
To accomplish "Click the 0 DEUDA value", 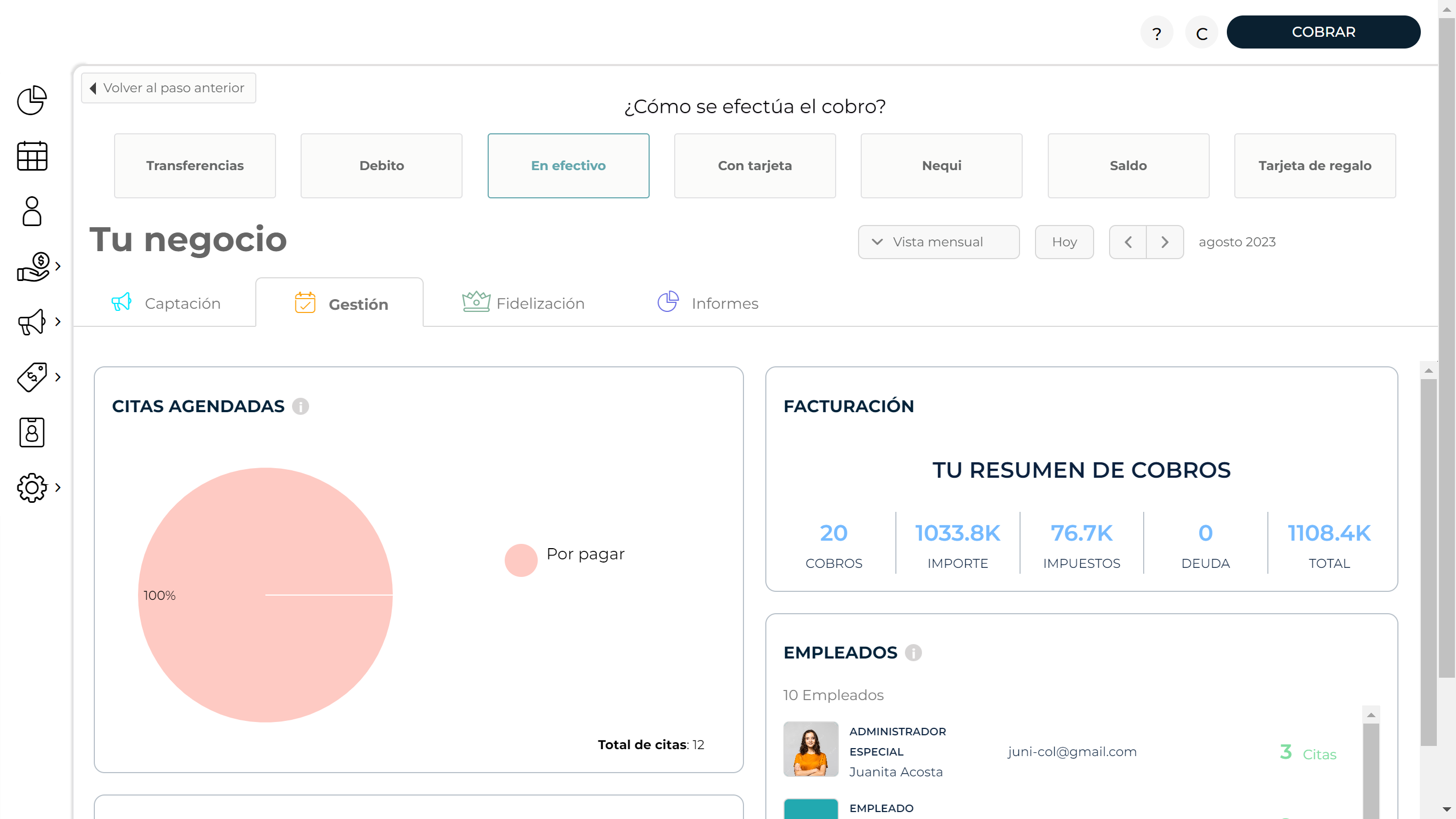I will 1205,533.
